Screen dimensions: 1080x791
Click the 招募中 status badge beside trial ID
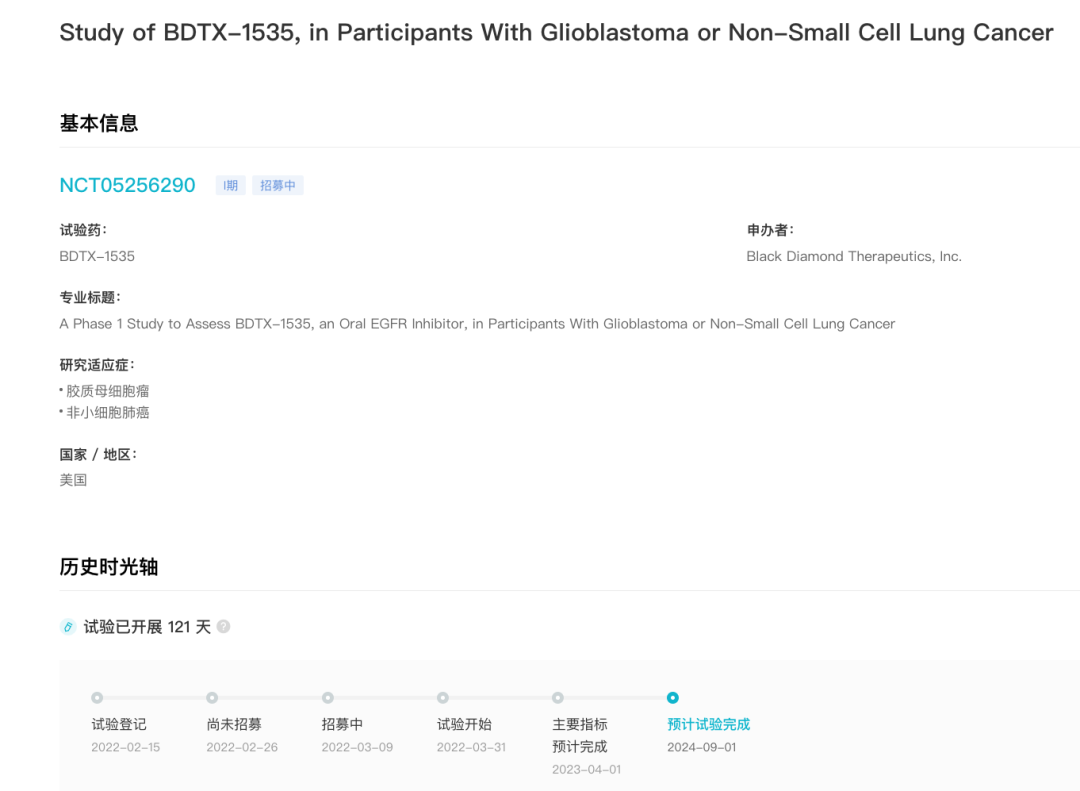[x=278, y=185]
